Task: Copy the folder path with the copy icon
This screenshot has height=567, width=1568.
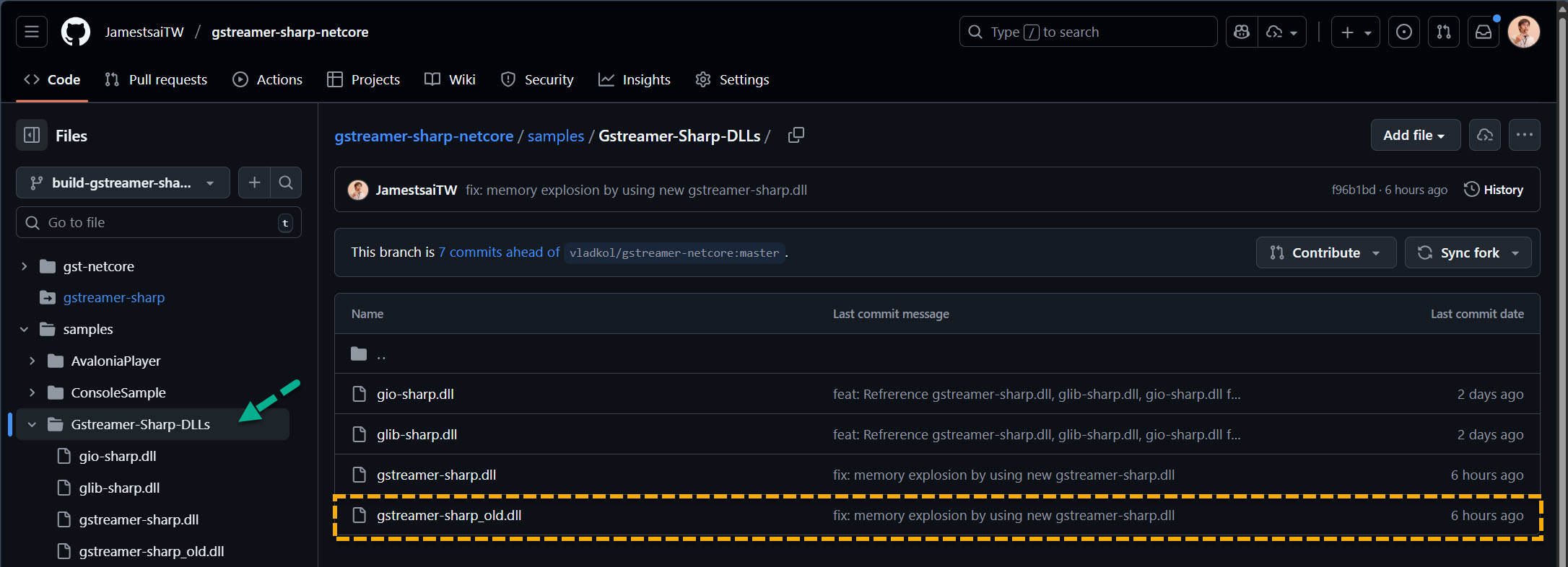Action: [796, 136]
